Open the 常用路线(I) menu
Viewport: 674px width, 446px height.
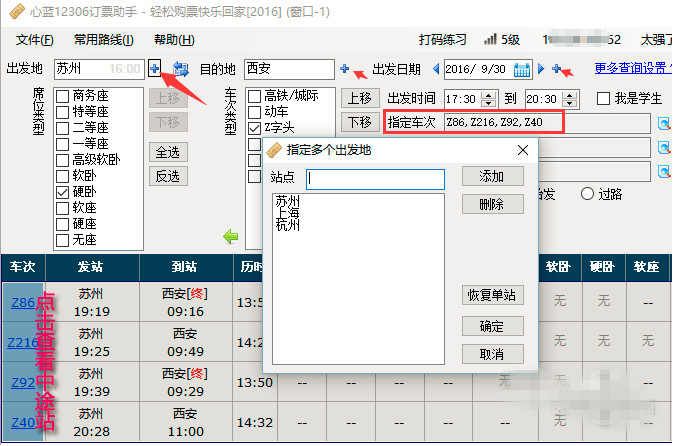point(104,40)
